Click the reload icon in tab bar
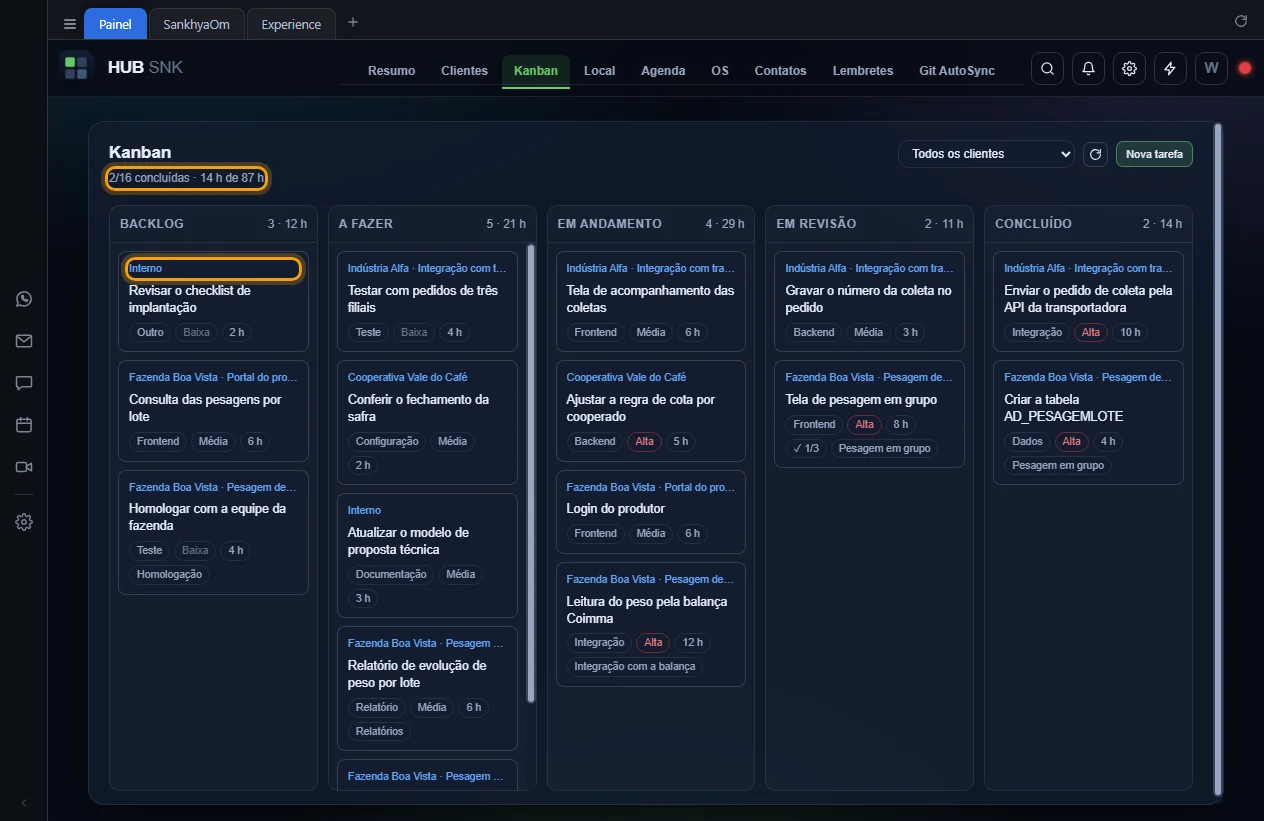The height and width of the screenshot is (821, 1264). click(x=1241, y=21)
